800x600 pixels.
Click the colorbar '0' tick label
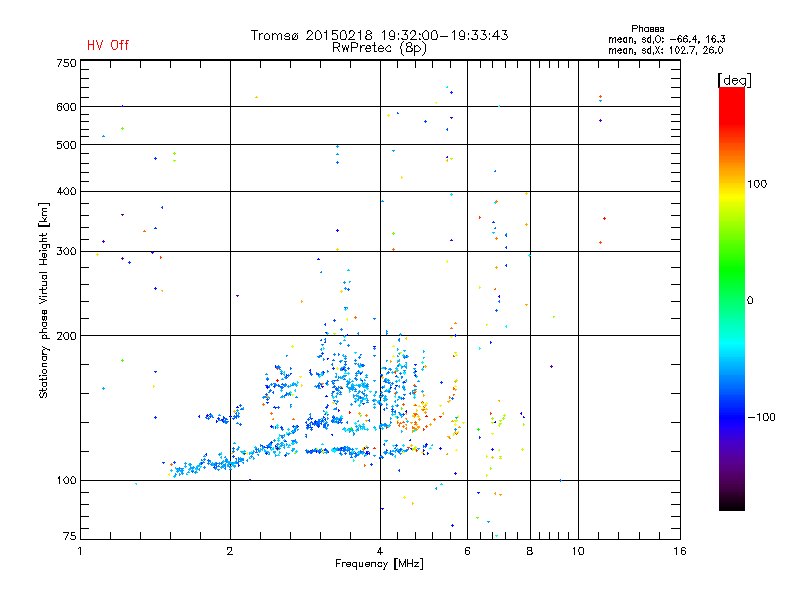[x=749, y=301]
